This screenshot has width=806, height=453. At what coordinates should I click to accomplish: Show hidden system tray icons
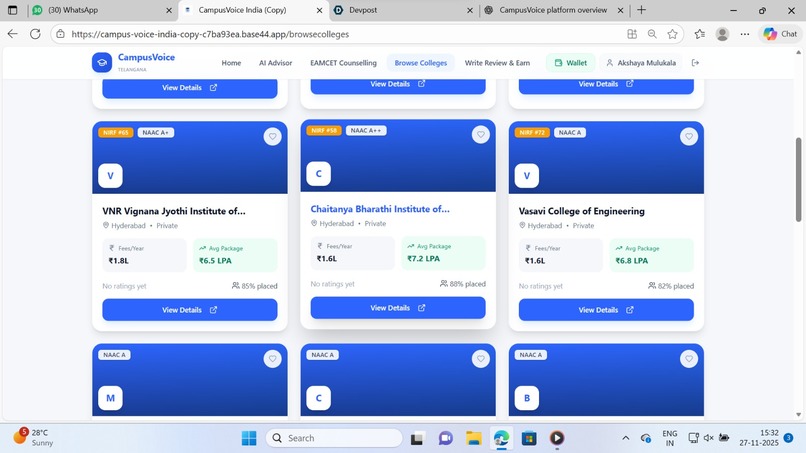[626, 438]
